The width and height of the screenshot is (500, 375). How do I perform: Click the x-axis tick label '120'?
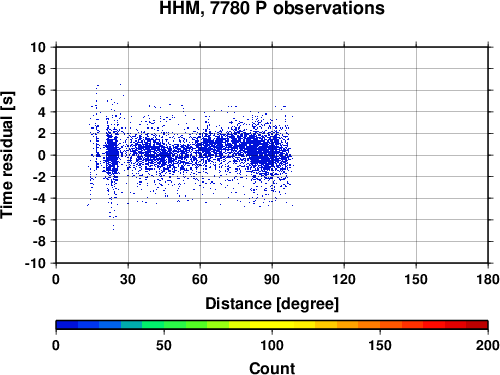point(344,279)
